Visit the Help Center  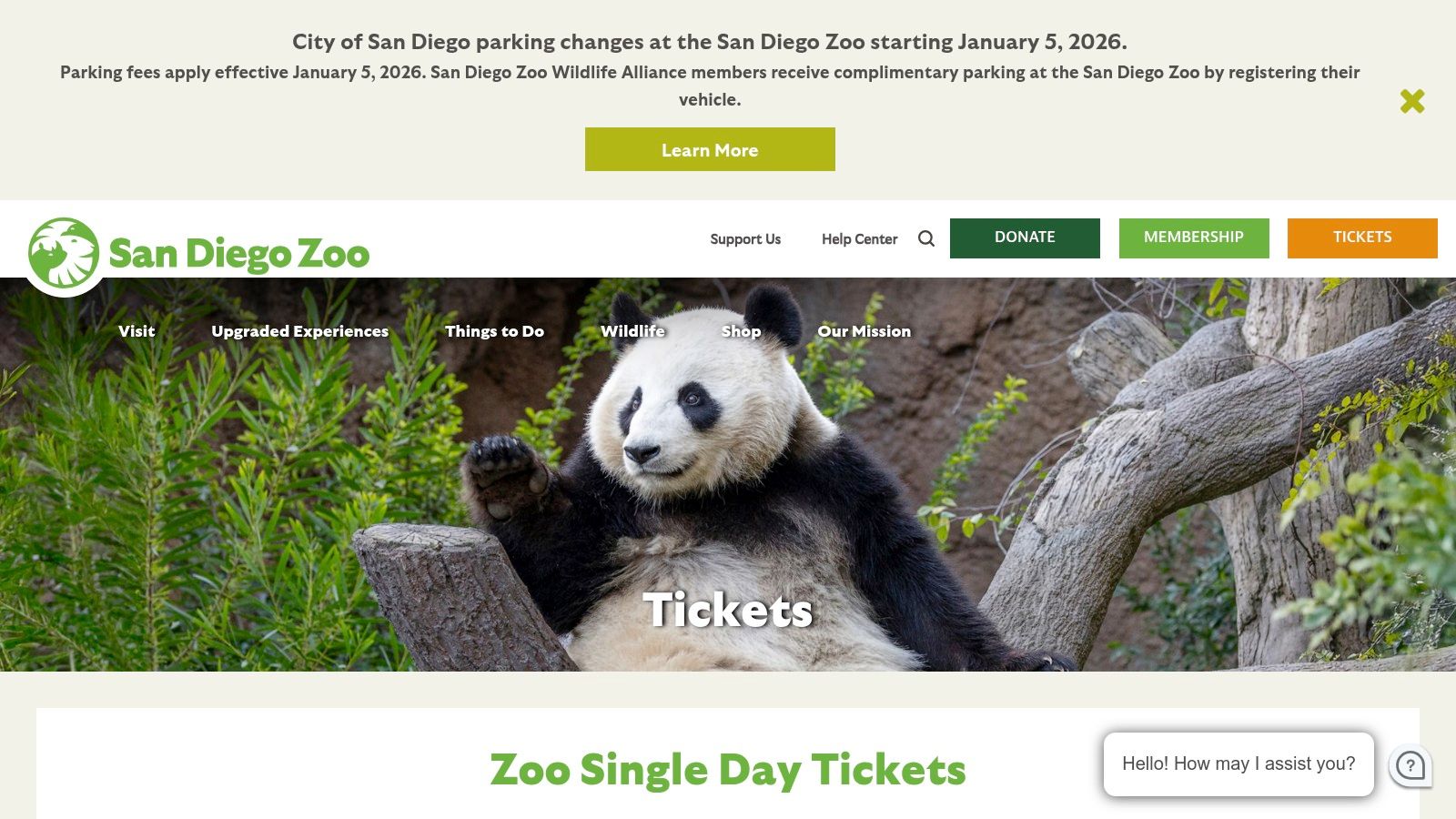859,239
